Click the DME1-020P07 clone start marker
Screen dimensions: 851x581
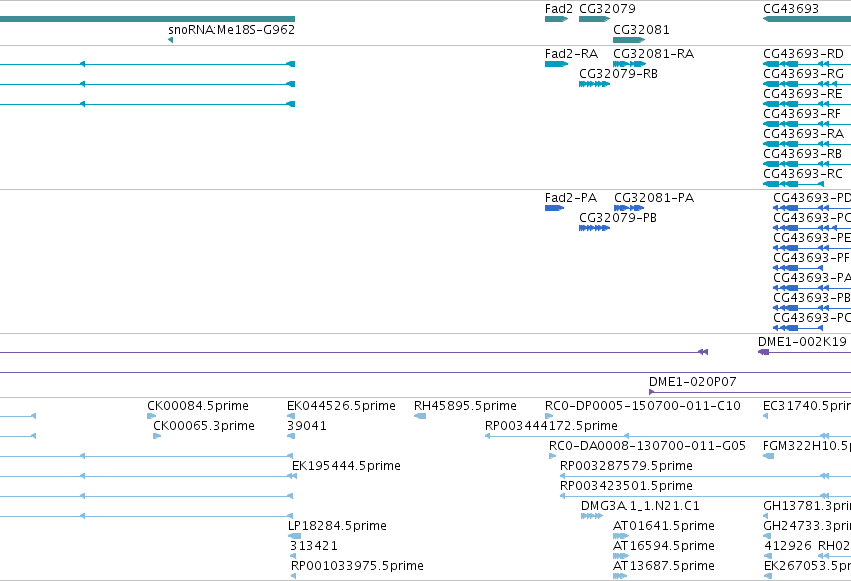pos(651,392)
